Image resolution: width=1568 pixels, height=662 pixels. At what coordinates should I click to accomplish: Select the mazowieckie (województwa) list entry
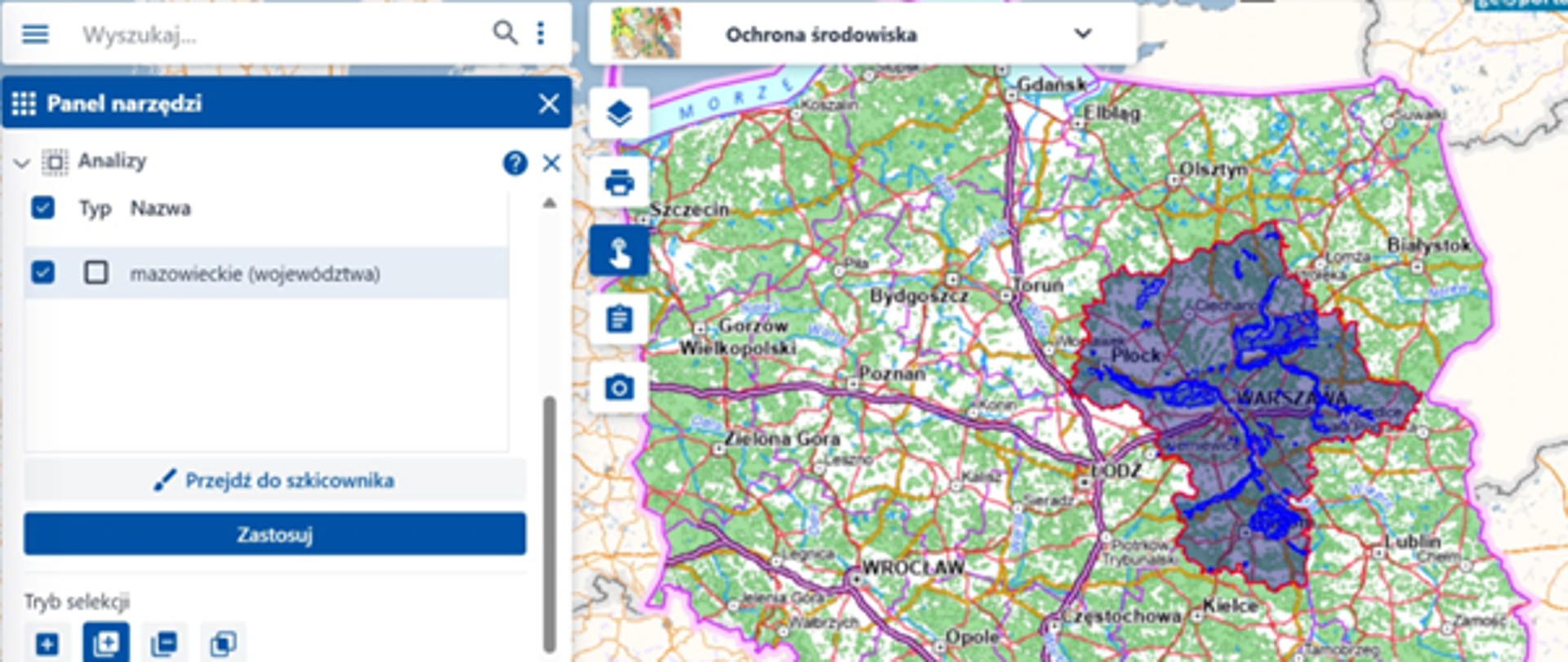[255, 274]
